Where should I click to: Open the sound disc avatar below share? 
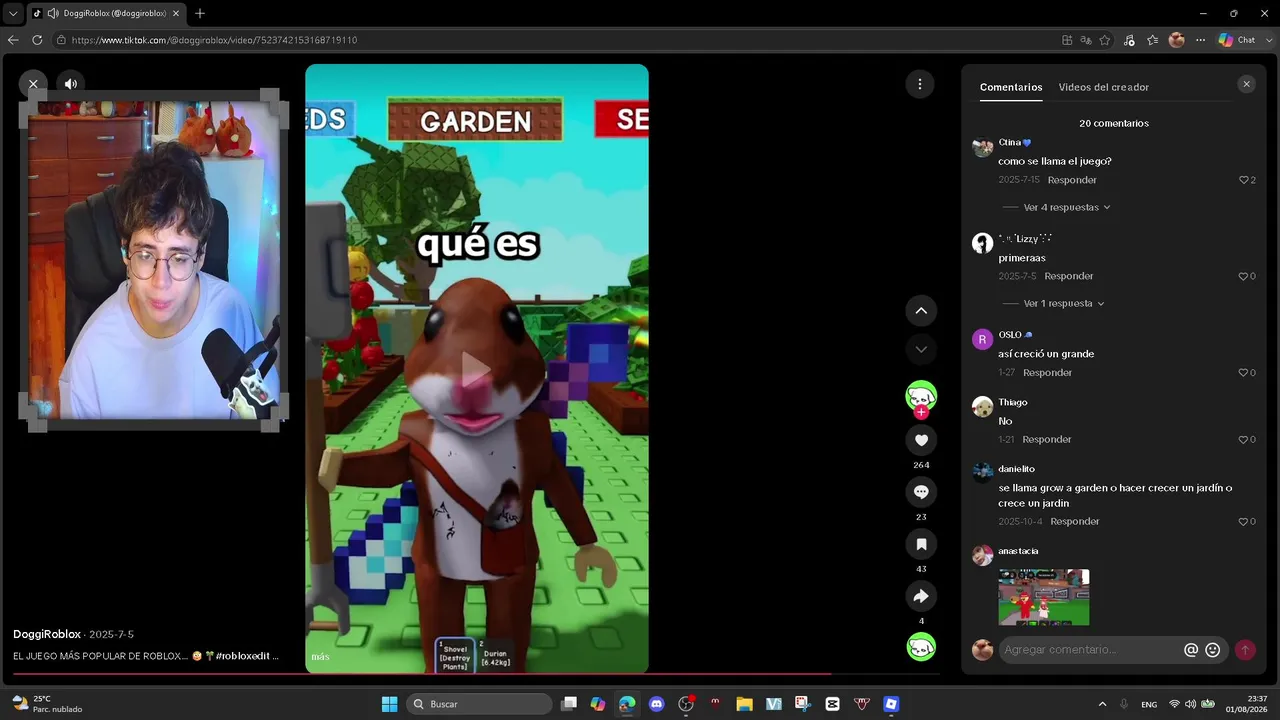click(x=921, y=646)
